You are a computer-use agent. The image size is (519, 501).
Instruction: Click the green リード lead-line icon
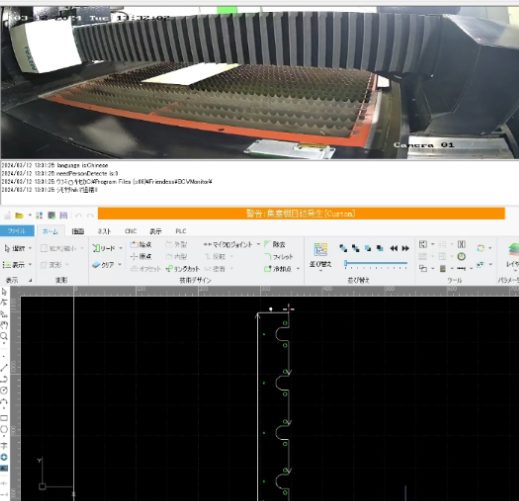pyautogui.click(x=96, y=248)
